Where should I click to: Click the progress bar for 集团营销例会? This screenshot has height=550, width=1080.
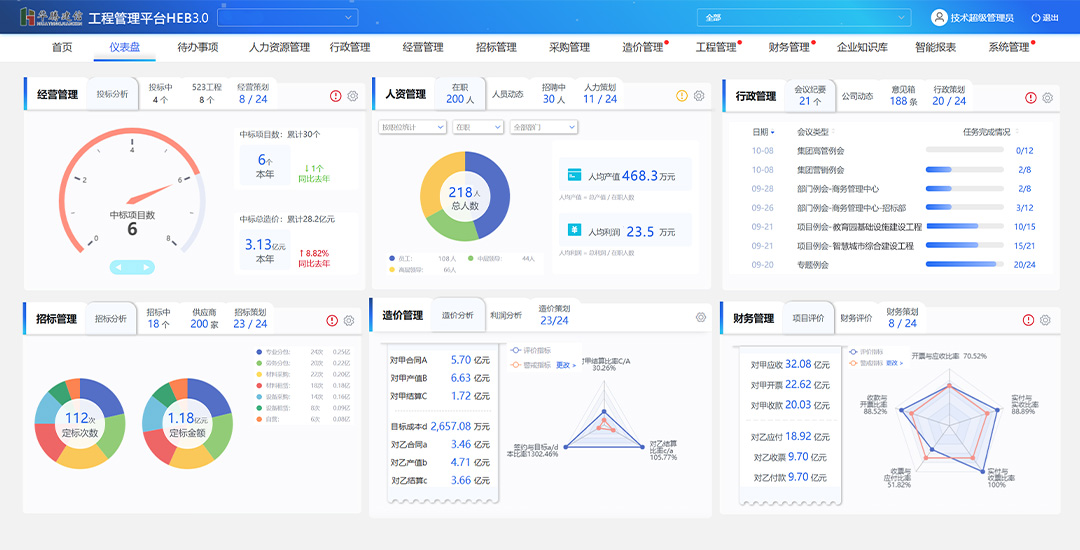pyautogui.click(x=964, y=169)
